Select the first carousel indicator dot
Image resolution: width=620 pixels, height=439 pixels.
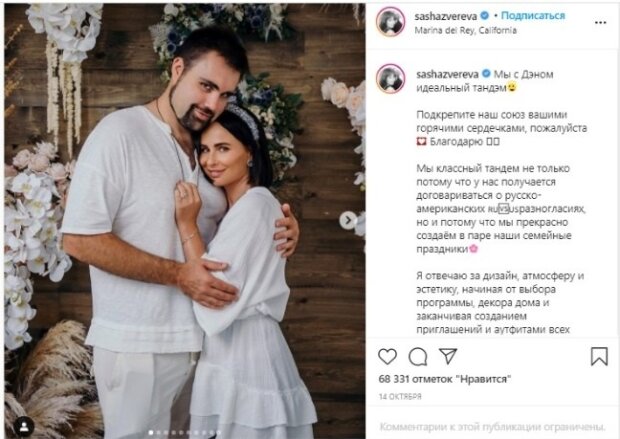(151, 433)
